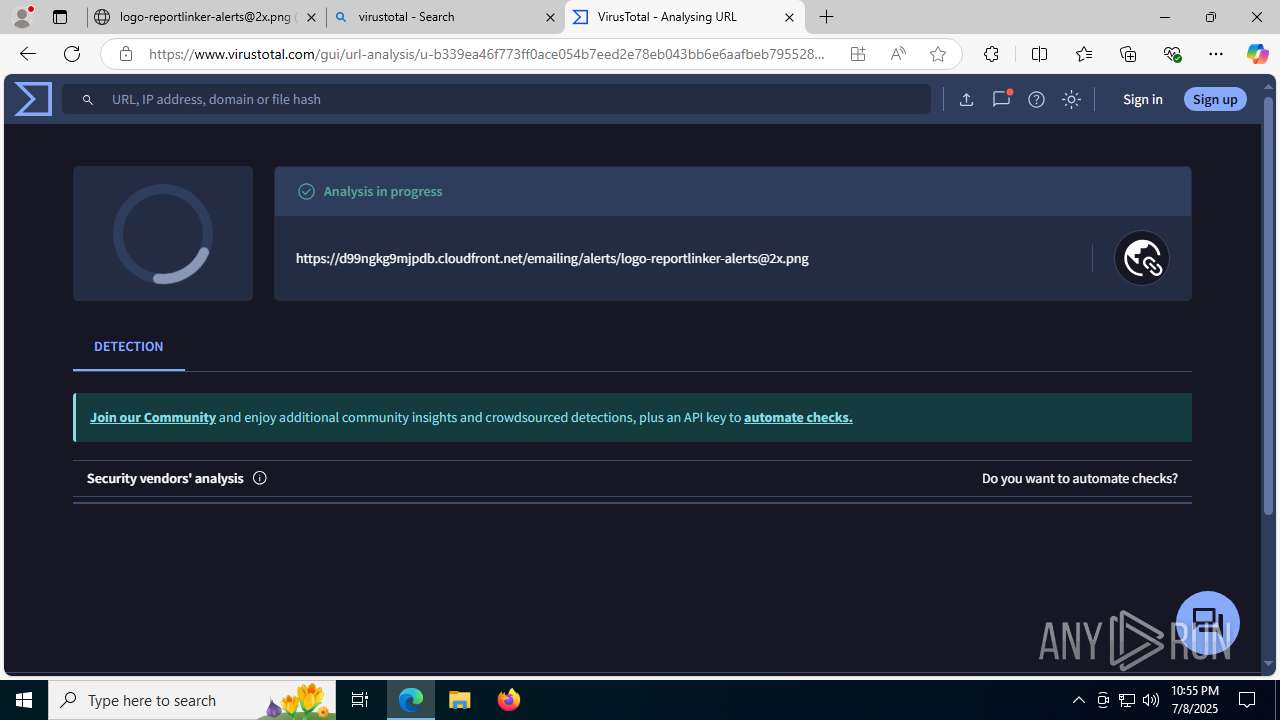The image size is (1280, 720).
Task: Click the browser address bar
Action: [487, 54]
